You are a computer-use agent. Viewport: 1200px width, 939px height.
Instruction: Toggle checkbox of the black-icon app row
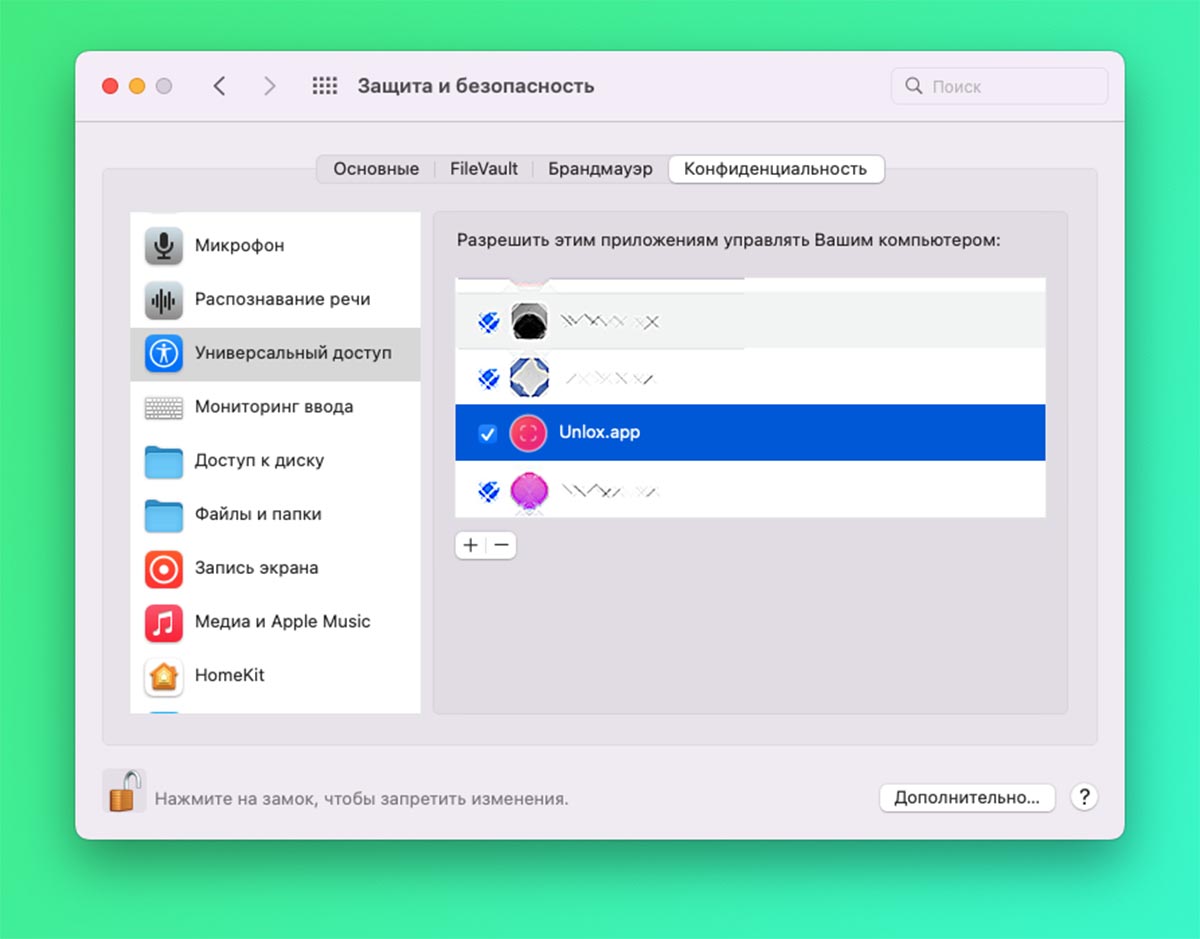tap(487, 322)
